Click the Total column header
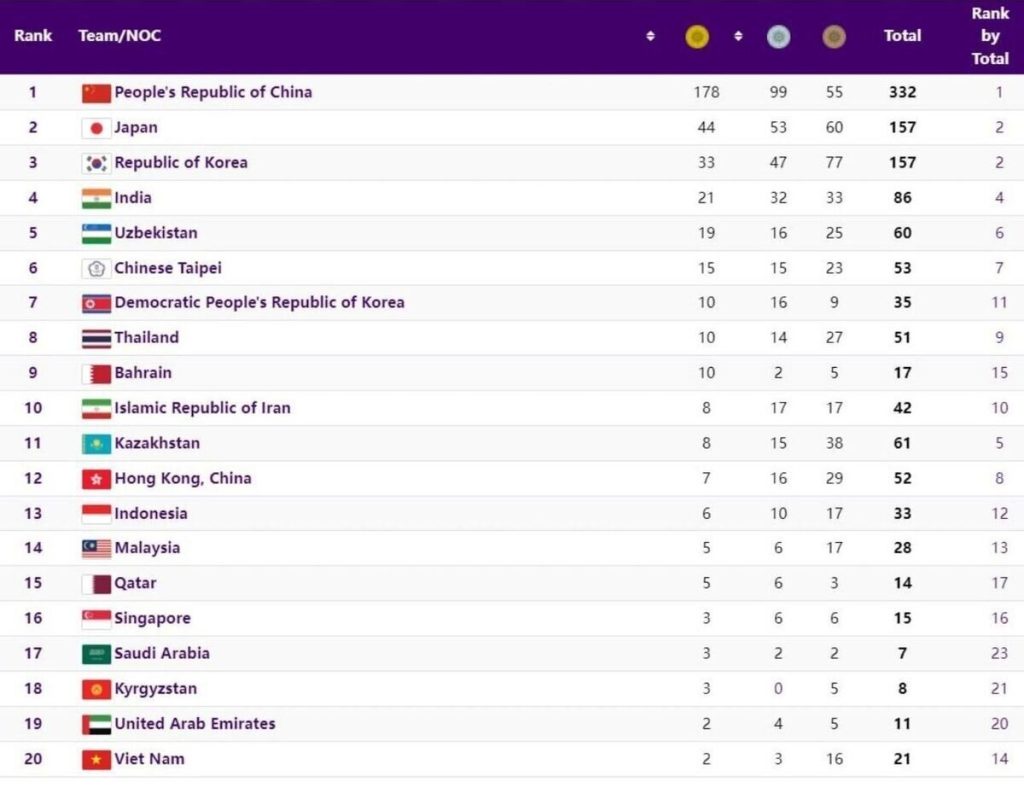The image size is (1024, 787). (902, 36)
